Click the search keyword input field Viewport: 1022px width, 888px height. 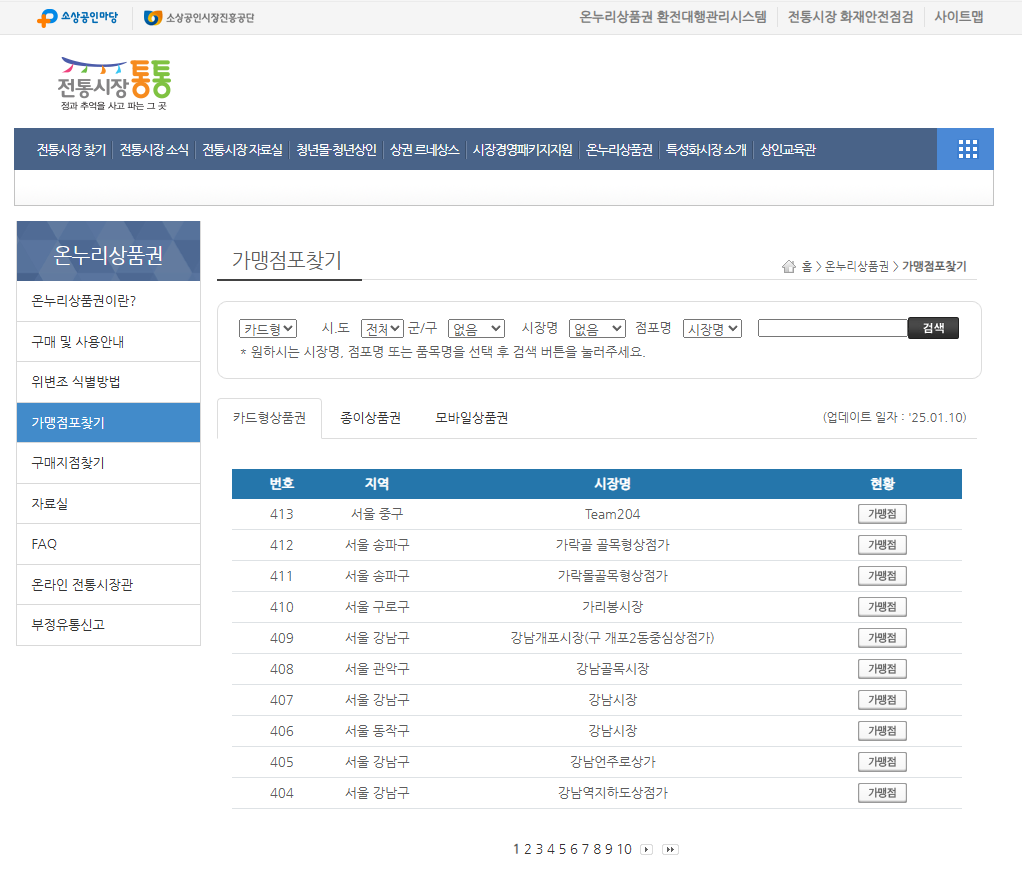[x=832, y=327]
